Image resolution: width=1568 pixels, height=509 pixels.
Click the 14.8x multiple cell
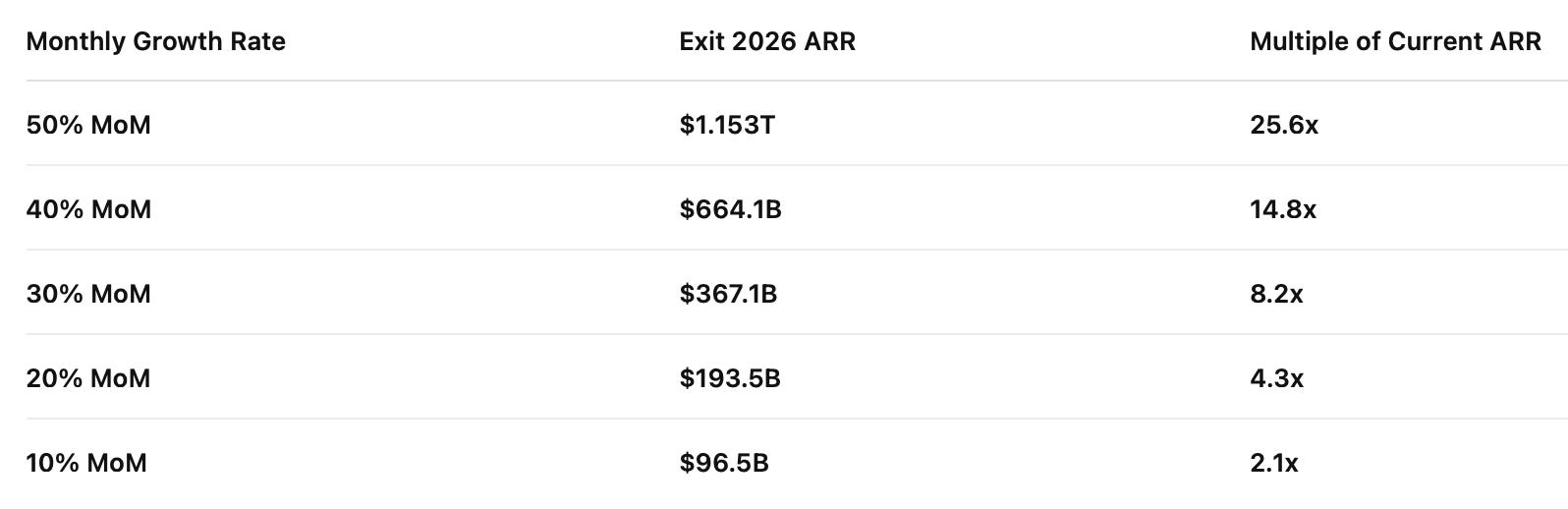pos(1283,209)
